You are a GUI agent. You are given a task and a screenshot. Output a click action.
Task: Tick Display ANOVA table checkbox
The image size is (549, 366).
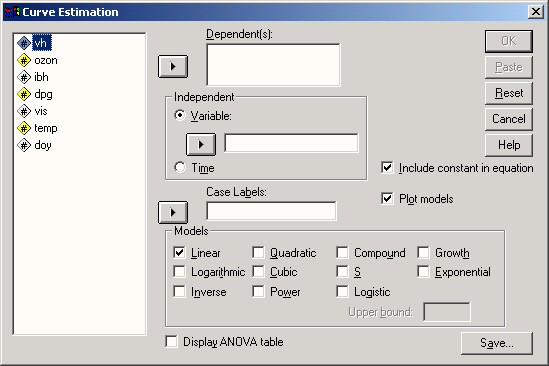tap(172, 341)
